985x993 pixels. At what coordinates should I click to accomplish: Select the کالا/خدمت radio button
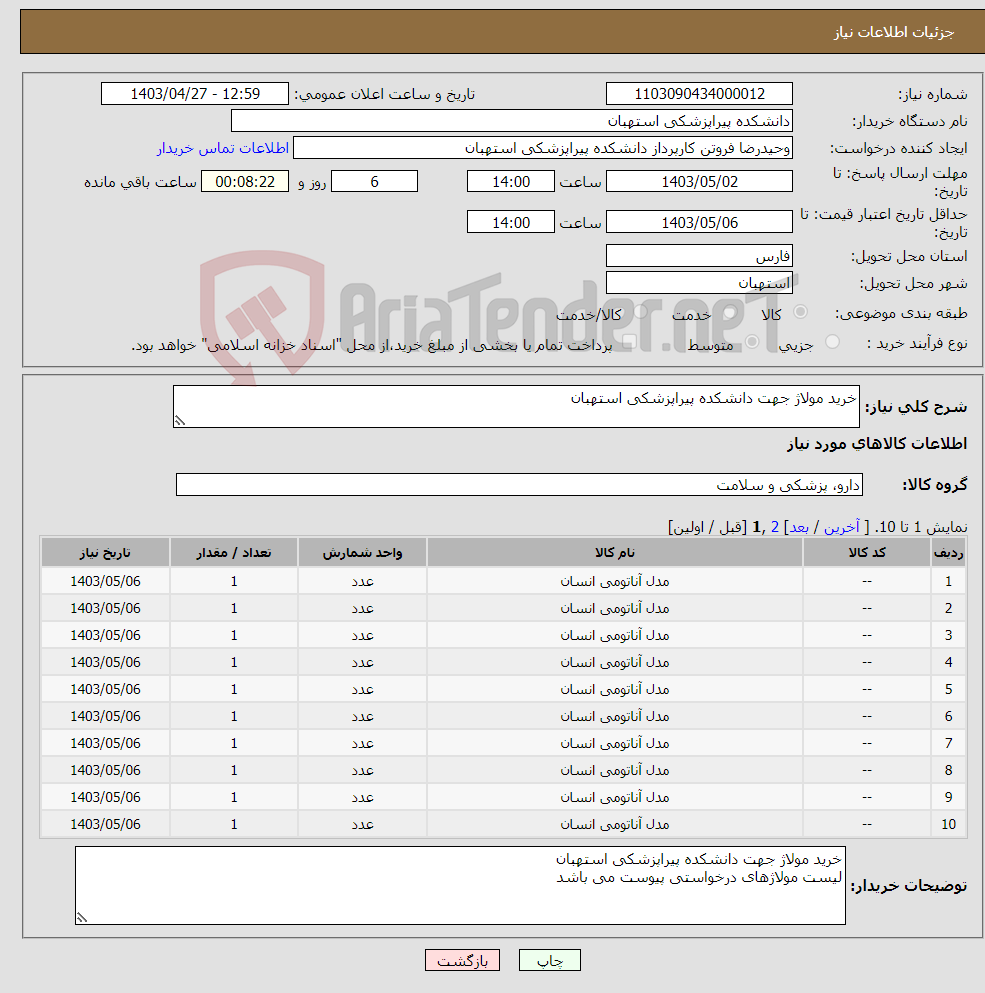640,312
